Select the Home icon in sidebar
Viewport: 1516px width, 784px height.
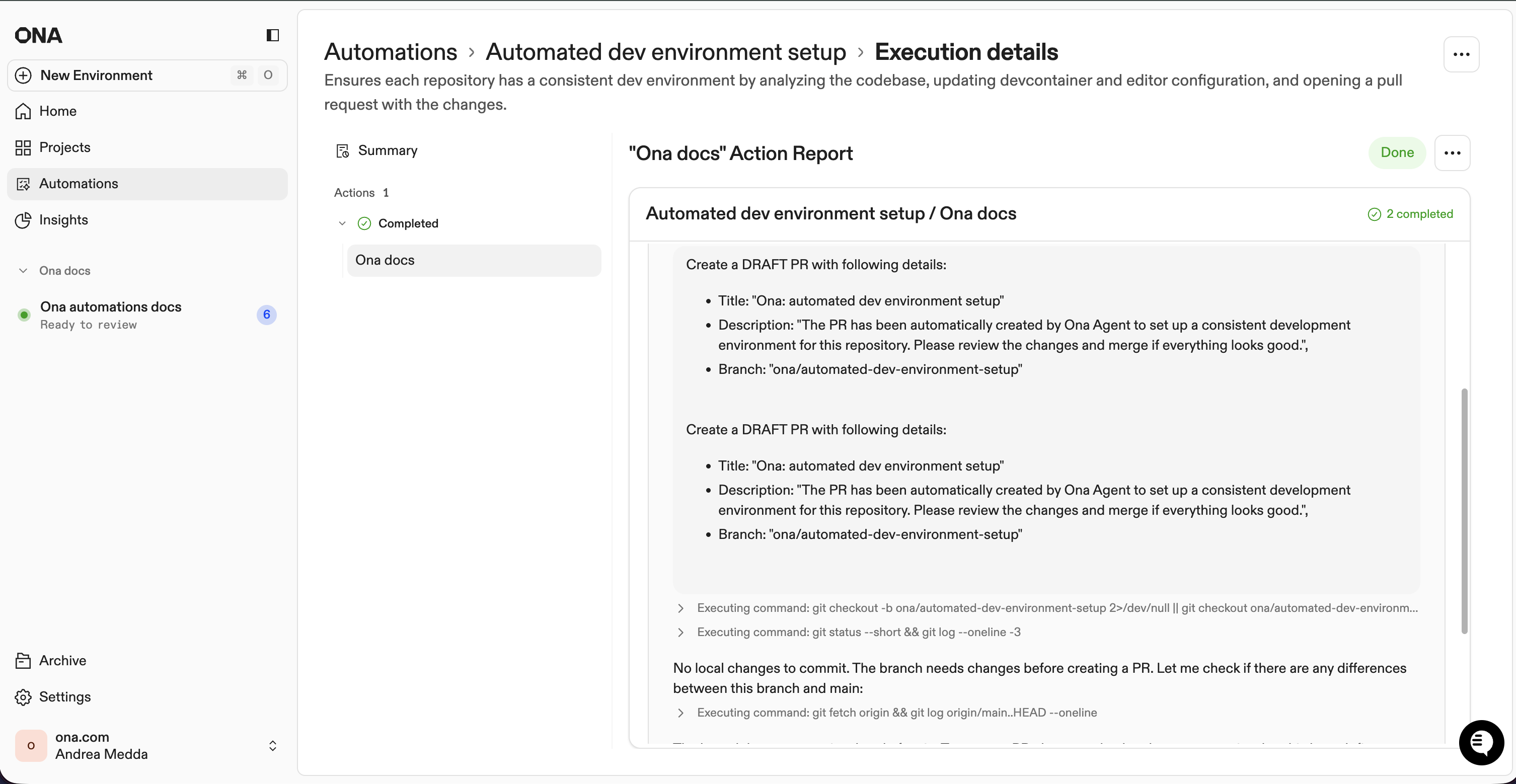pyautogui.click(x=23, y=111)
